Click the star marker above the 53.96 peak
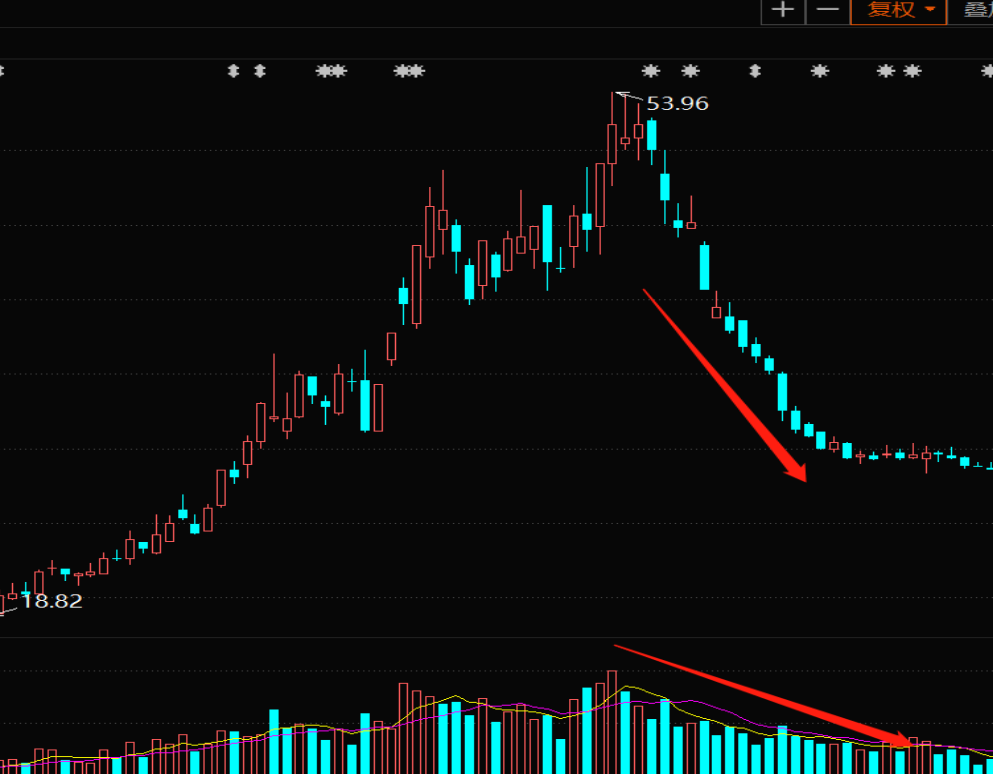Screen dimensions: 993x774 pos(651,71)
